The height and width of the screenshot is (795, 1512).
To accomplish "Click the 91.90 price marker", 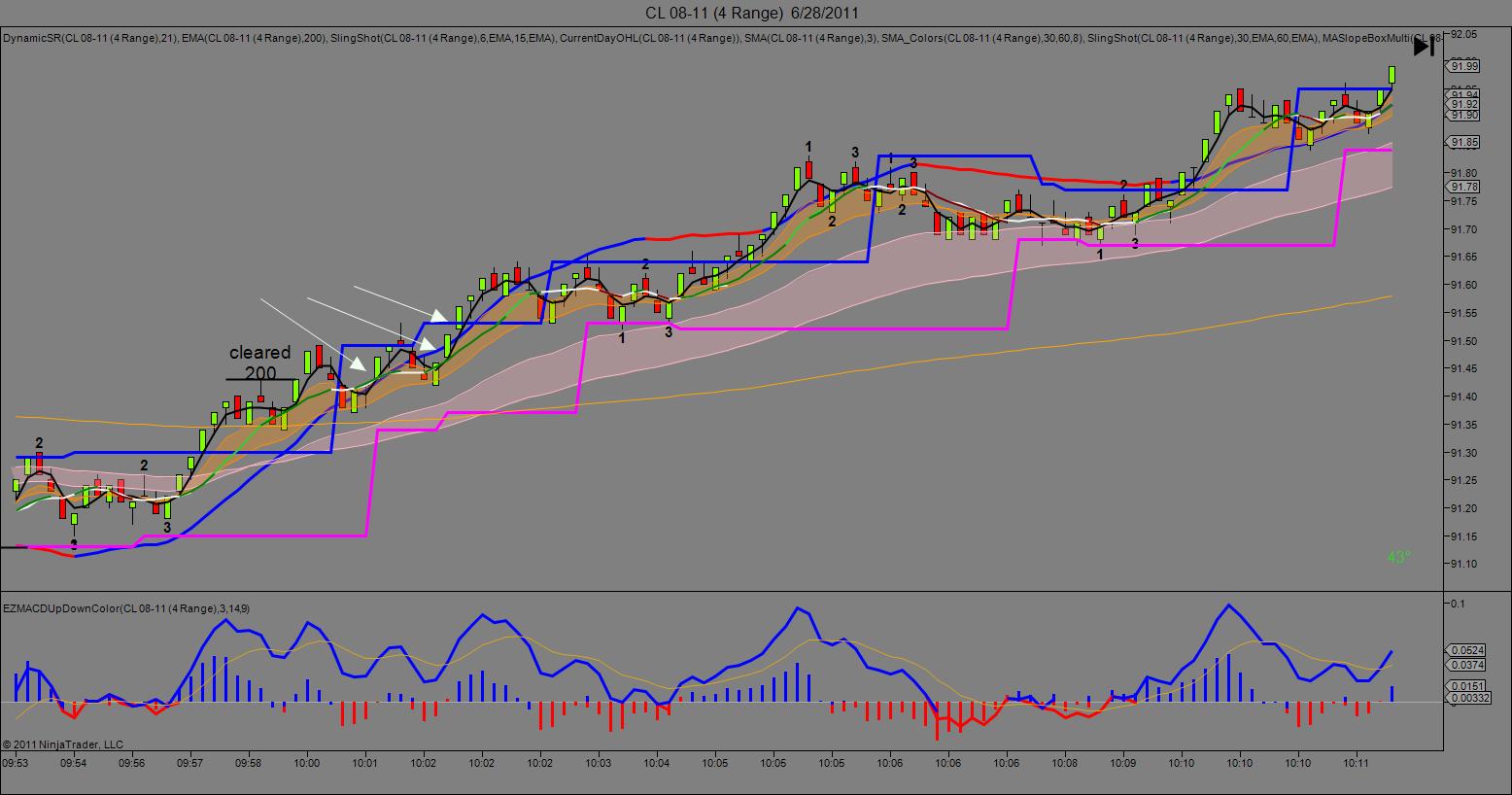I will pos(1463,115).
